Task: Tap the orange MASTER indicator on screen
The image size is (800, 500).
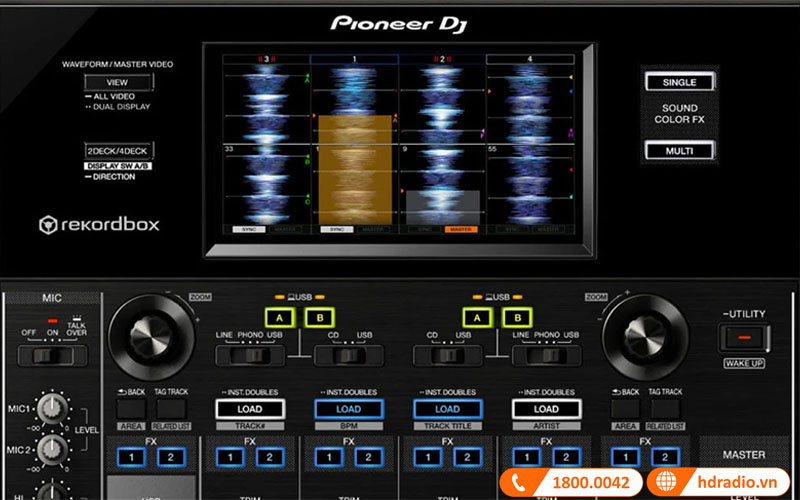Action: (460, 229)
